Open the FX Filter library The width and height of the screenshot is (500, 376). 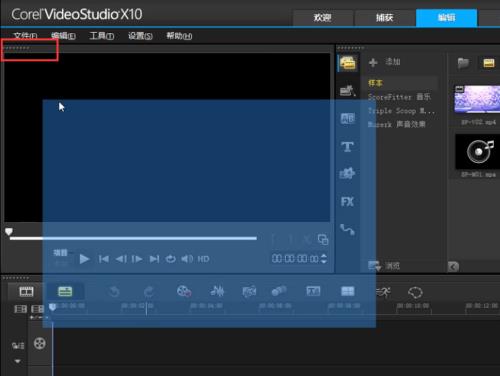347,202
